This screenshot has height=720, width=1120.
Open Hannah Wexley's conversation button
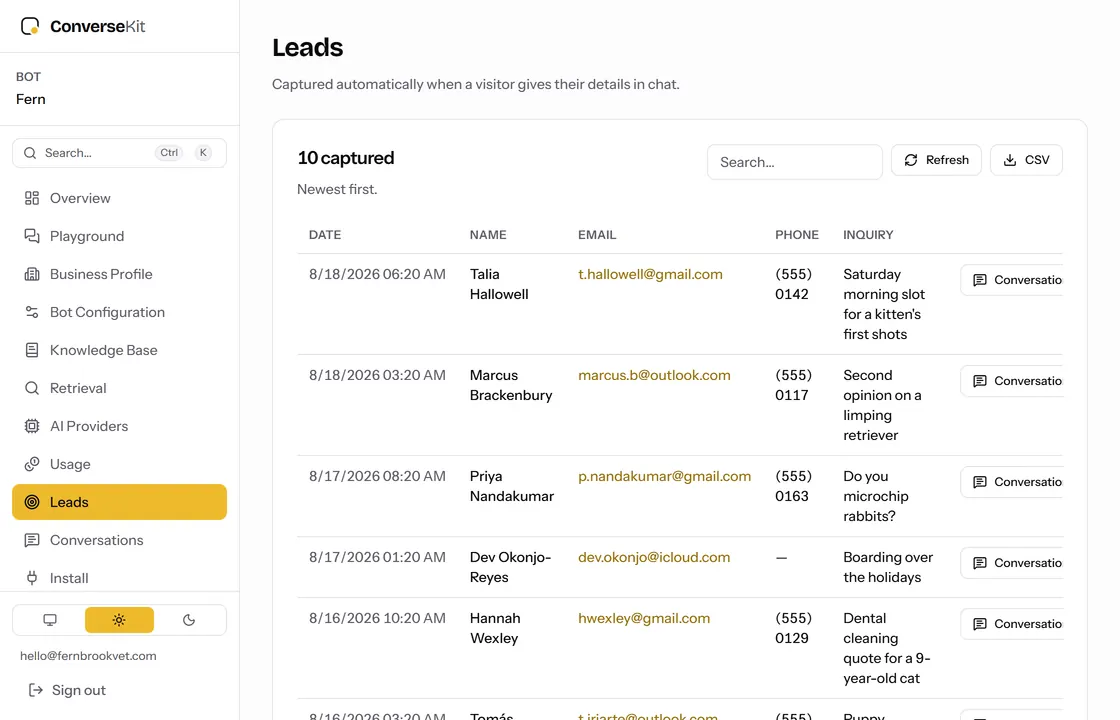click(1011, 624)
